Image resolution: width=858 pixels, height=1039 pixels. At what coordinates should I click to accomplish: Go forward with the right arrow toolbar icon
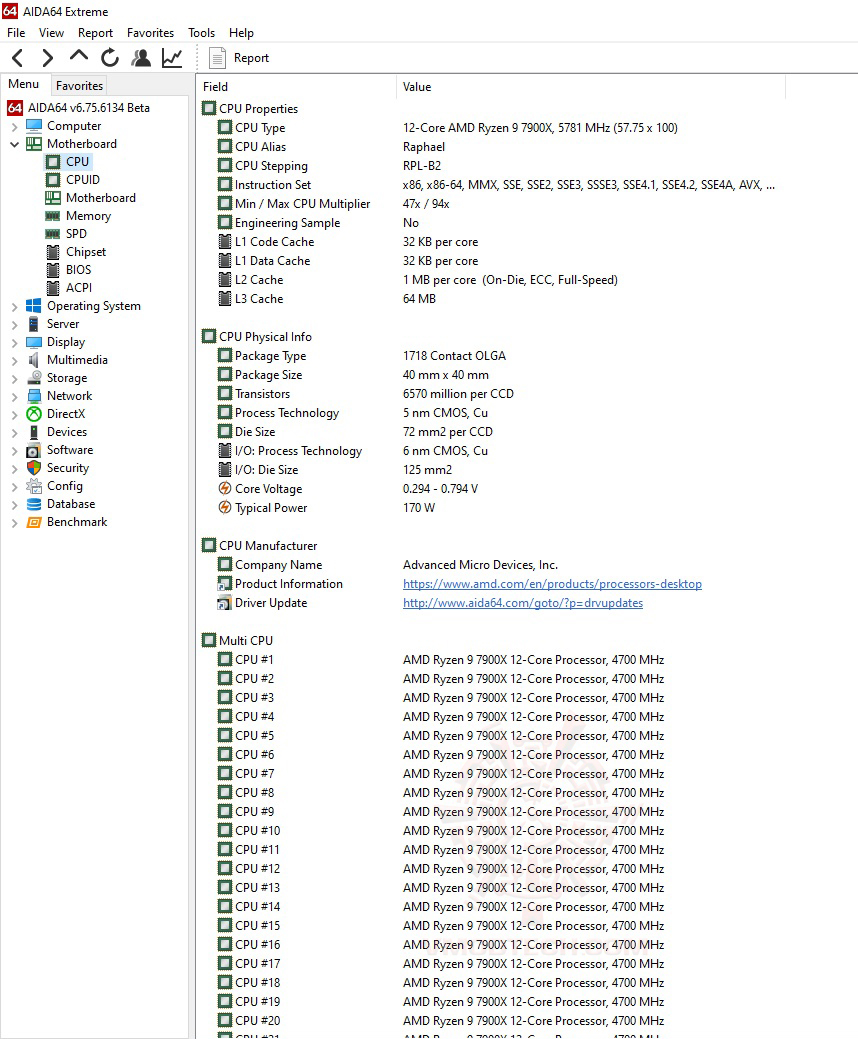(47, 58)
